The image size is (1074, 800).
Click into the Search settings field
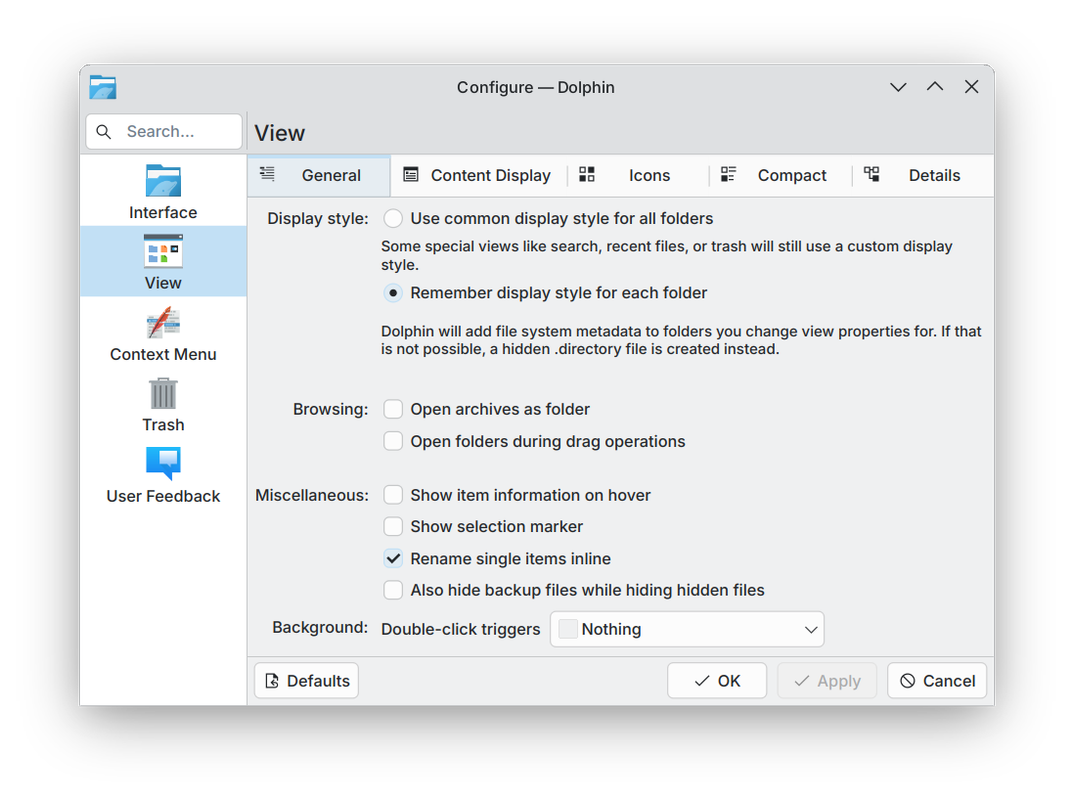point(164,132)
